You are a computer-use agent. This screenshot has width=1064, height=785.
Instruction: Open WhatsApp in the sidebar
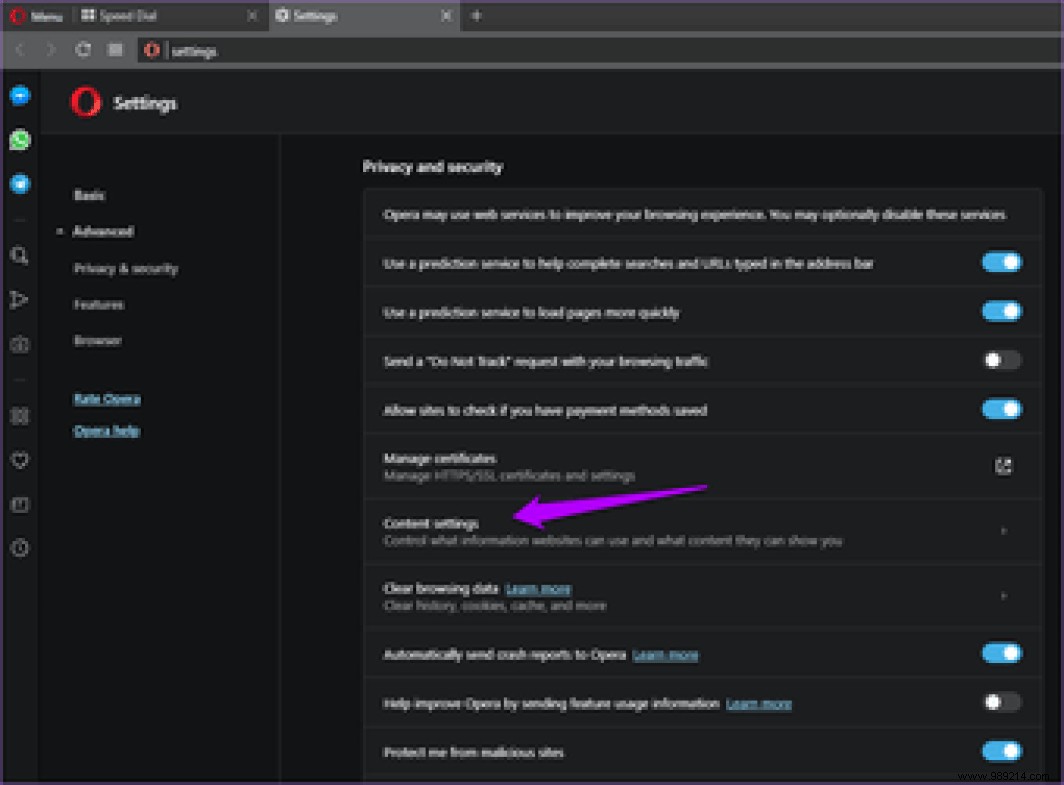coord(20,140)
